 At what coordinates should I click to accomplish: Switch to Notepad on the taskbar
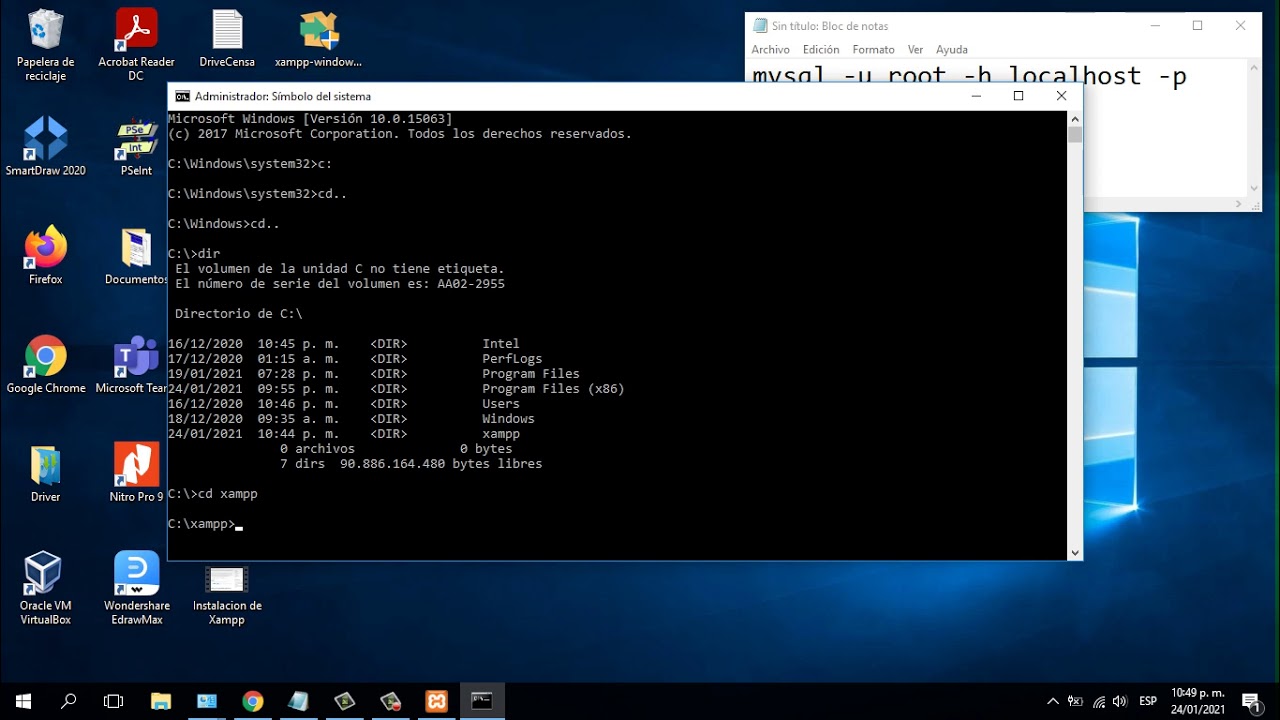pos(298,701)
